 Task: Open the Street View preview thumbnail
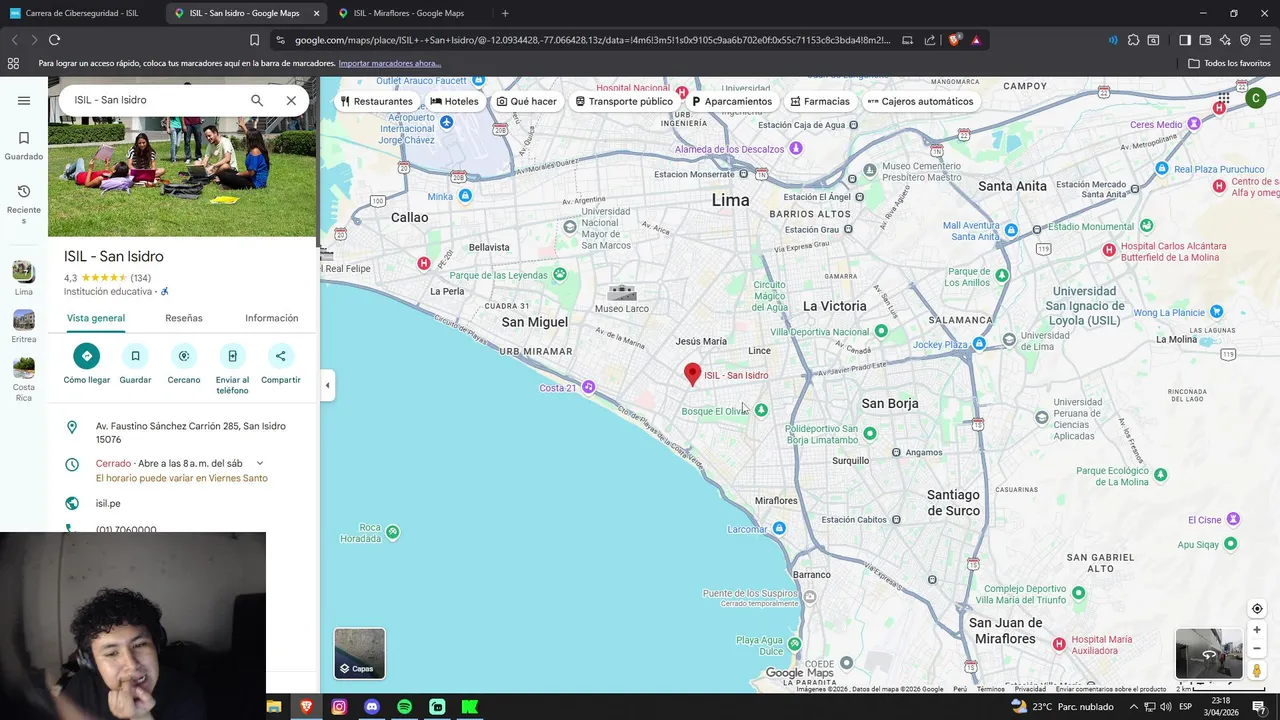pyautogui.click(x=1209, y=653)
